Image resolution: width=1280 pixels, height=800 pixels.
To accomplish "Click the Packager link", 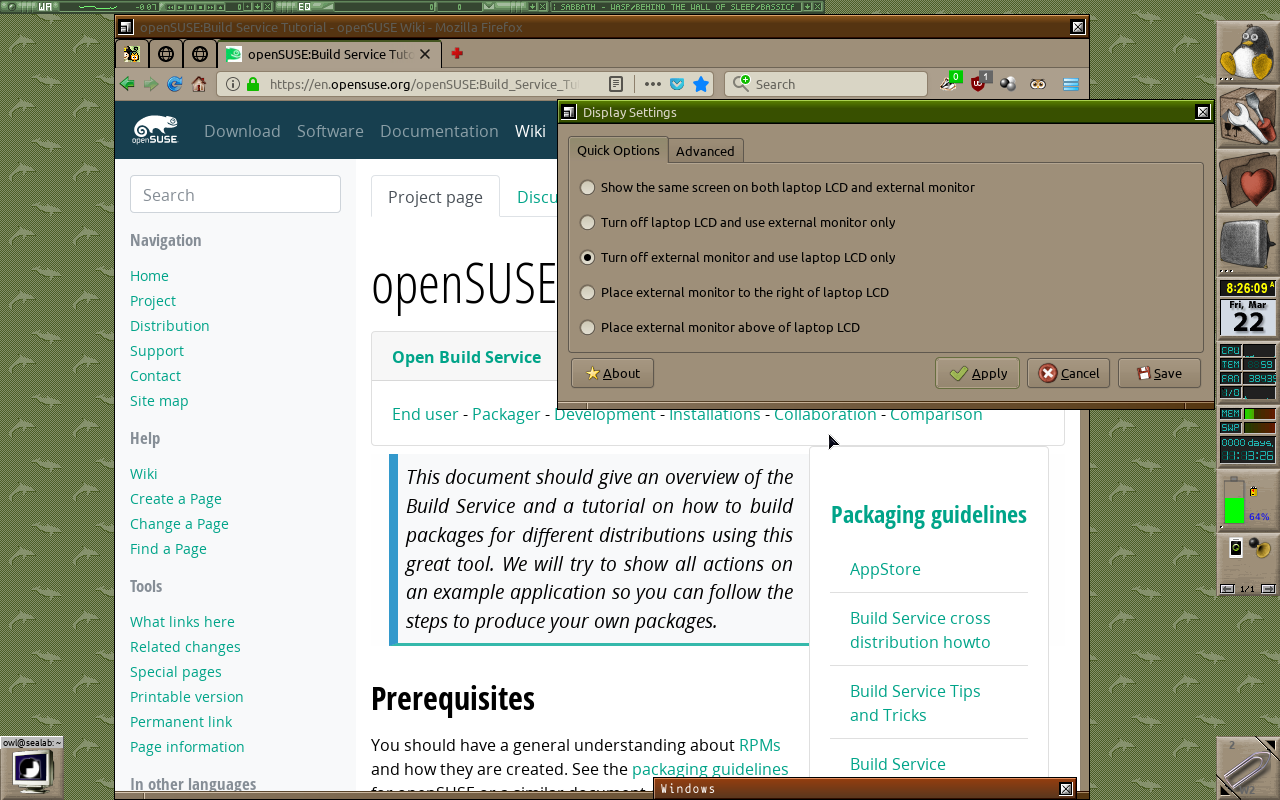I will [x=506, y=414].
